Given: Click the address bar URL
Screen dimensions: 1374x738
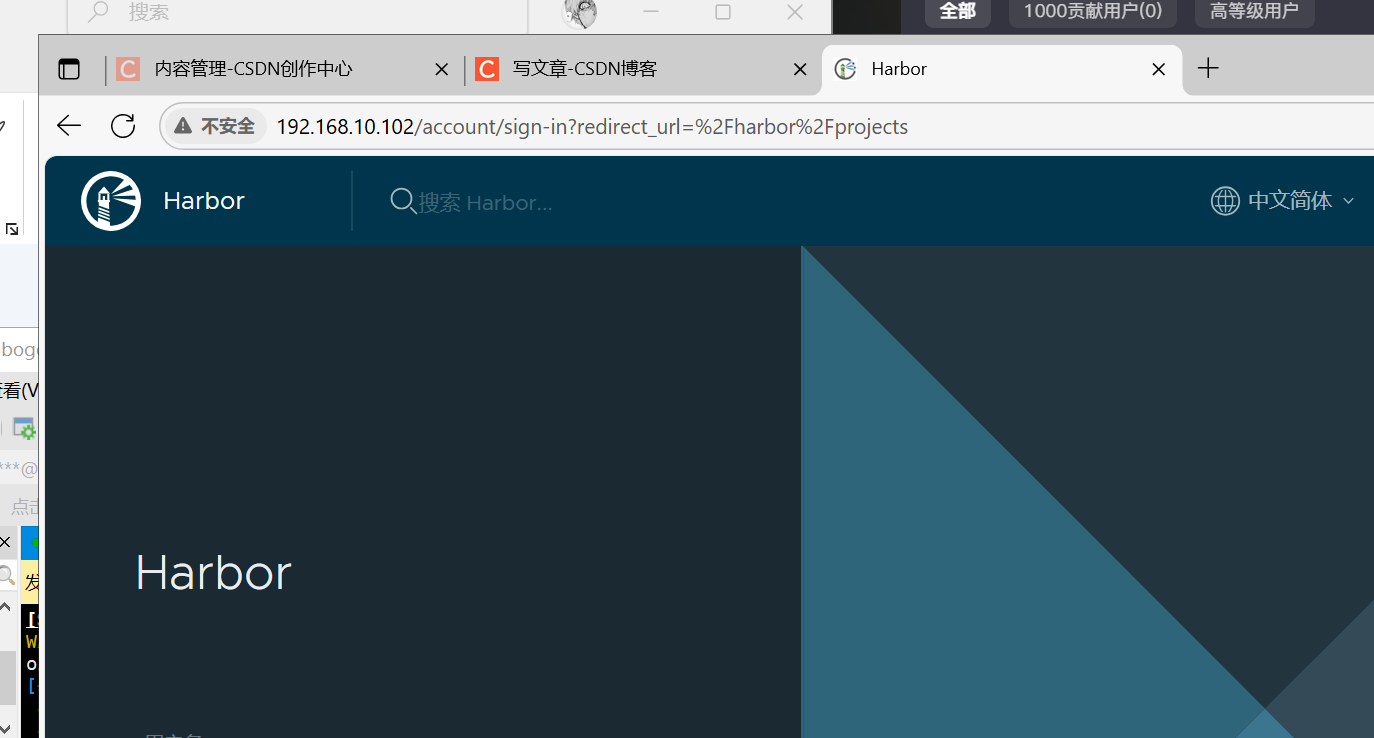Looking at the screenshot, I should 592,127.
